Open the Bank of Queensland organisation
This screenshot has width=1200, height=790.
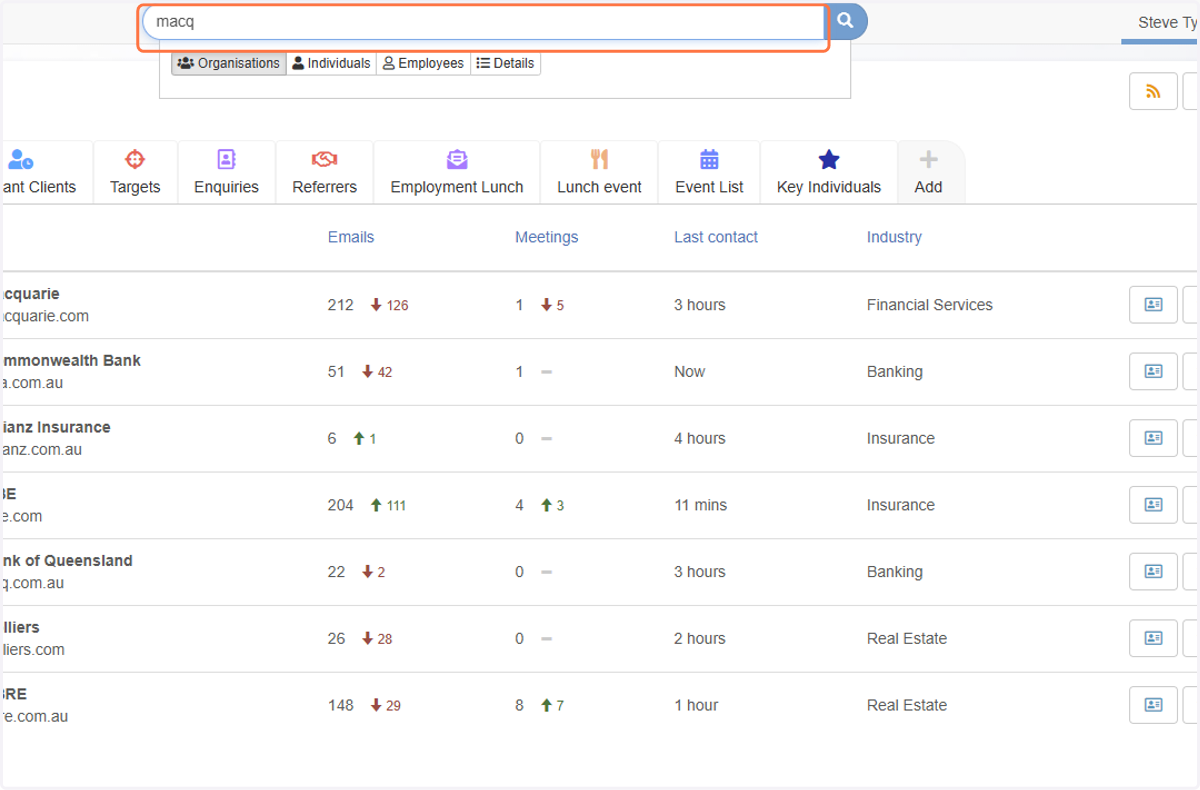tap(66, 561)
